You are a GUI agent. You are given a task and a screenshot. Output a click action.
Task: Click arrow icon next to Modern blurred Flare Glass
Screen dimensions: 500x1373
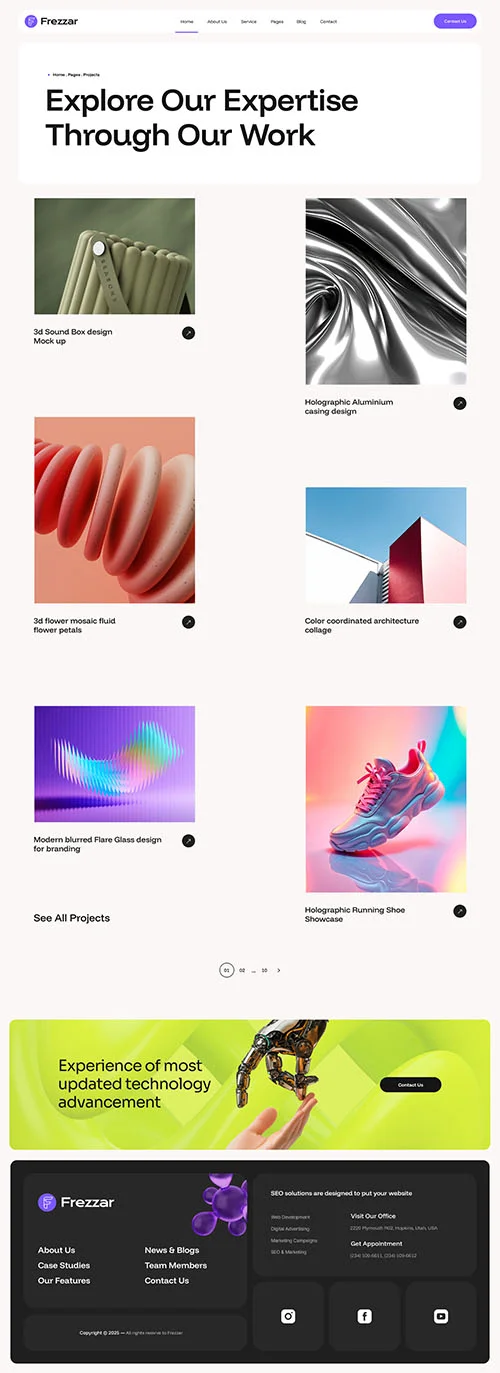(x=188, y=841)
